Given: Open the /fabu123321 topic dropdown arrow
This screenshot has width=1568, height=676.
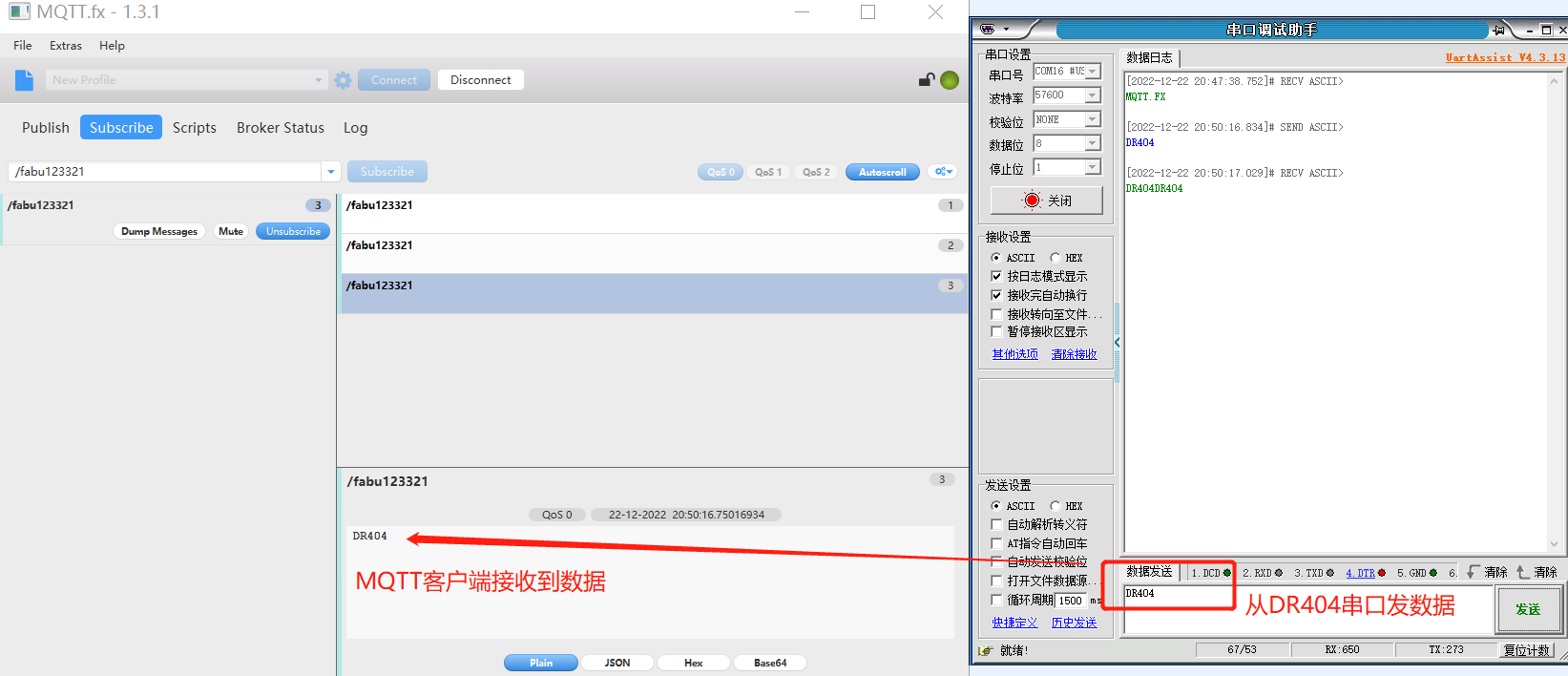Looking at the screenshot, I should [331, 172].
